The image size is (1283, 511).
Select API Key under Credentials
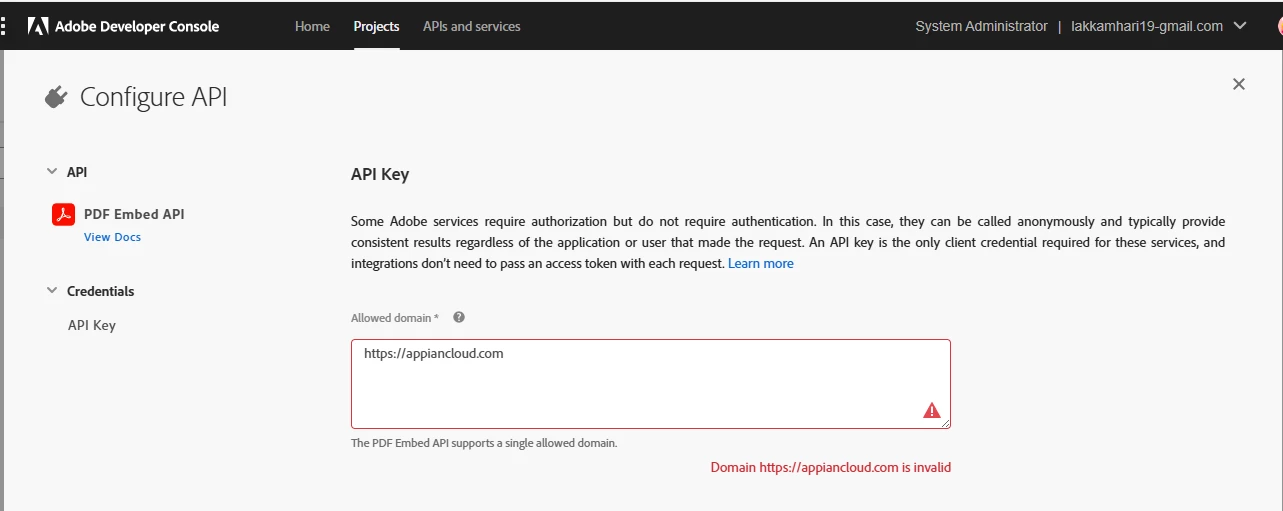(x=92, y=325)
